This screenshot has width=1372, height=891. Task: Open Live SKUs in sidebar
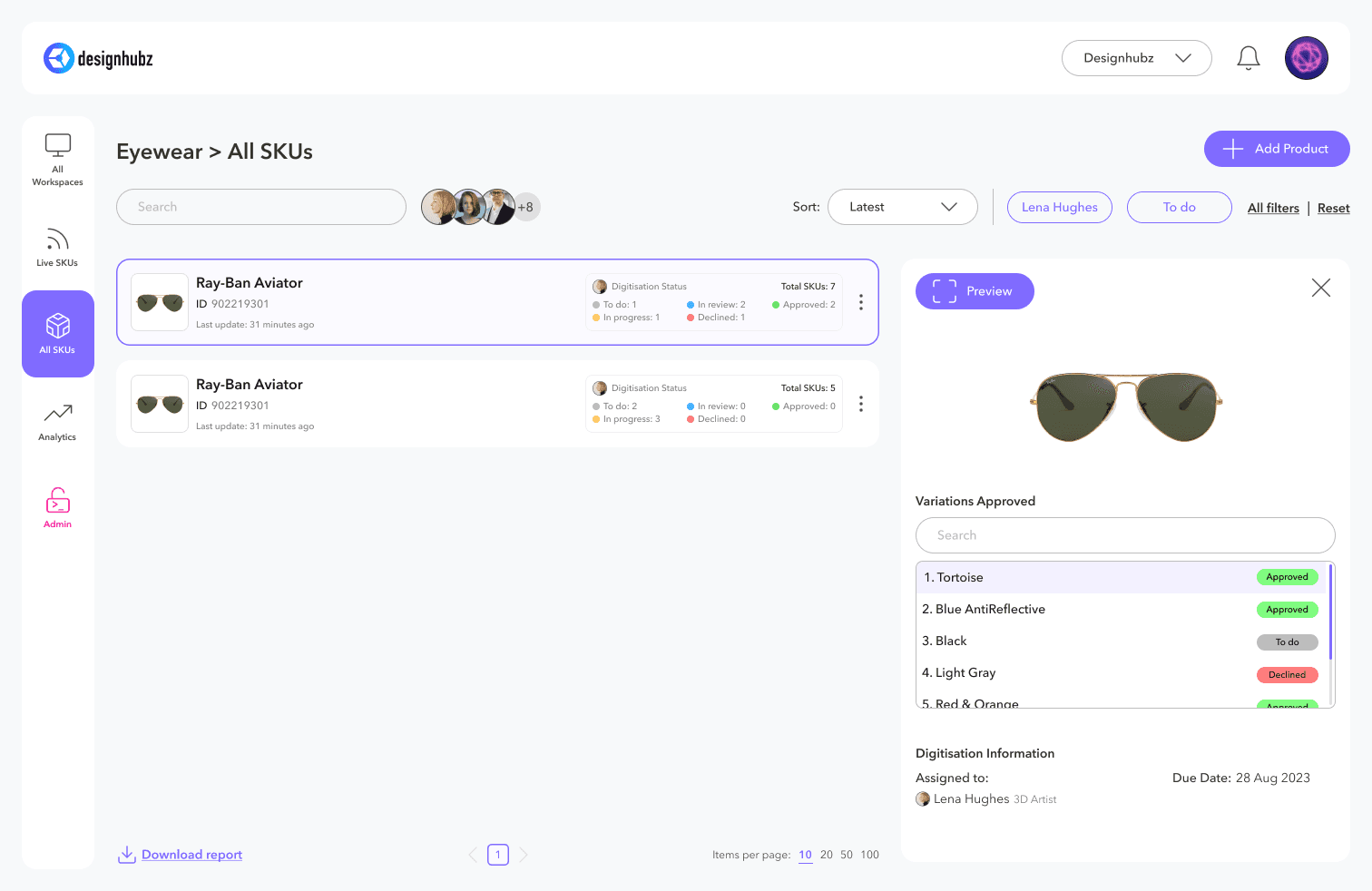pyautogui.click(x=58, y=247)
